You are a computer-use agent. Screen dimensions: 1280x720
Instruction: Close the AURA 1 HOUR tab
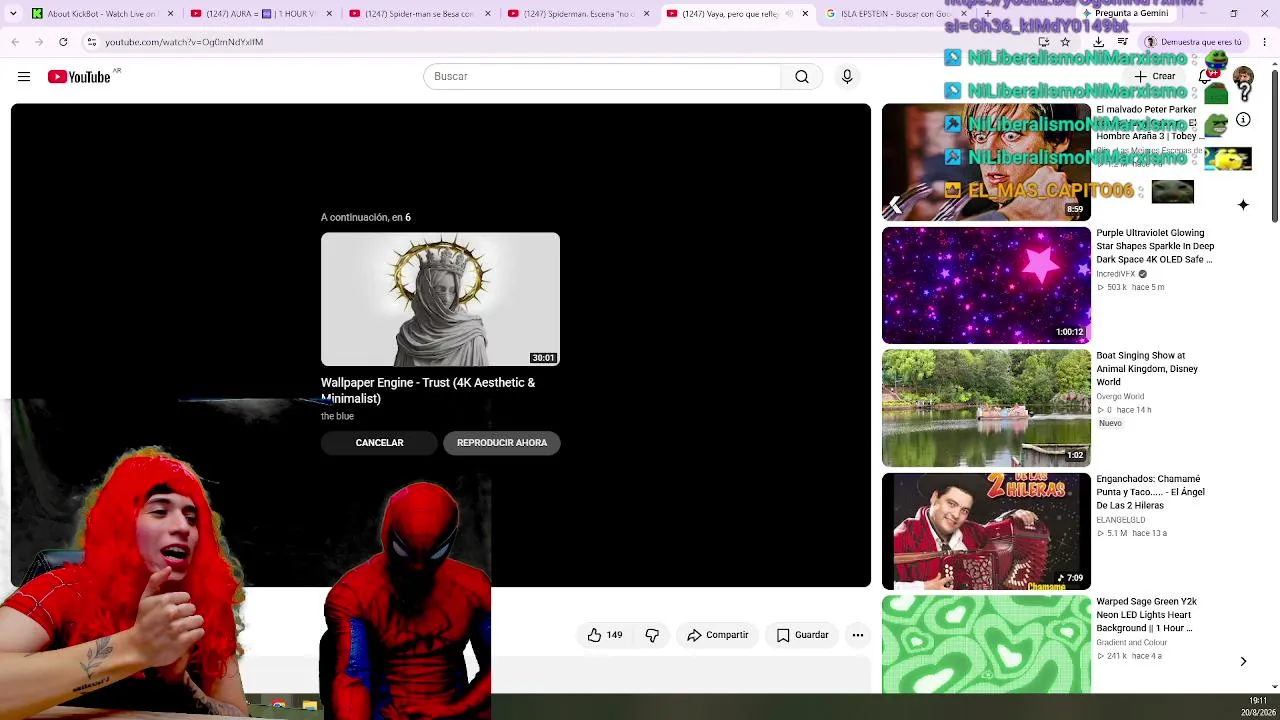pos(328,14)
